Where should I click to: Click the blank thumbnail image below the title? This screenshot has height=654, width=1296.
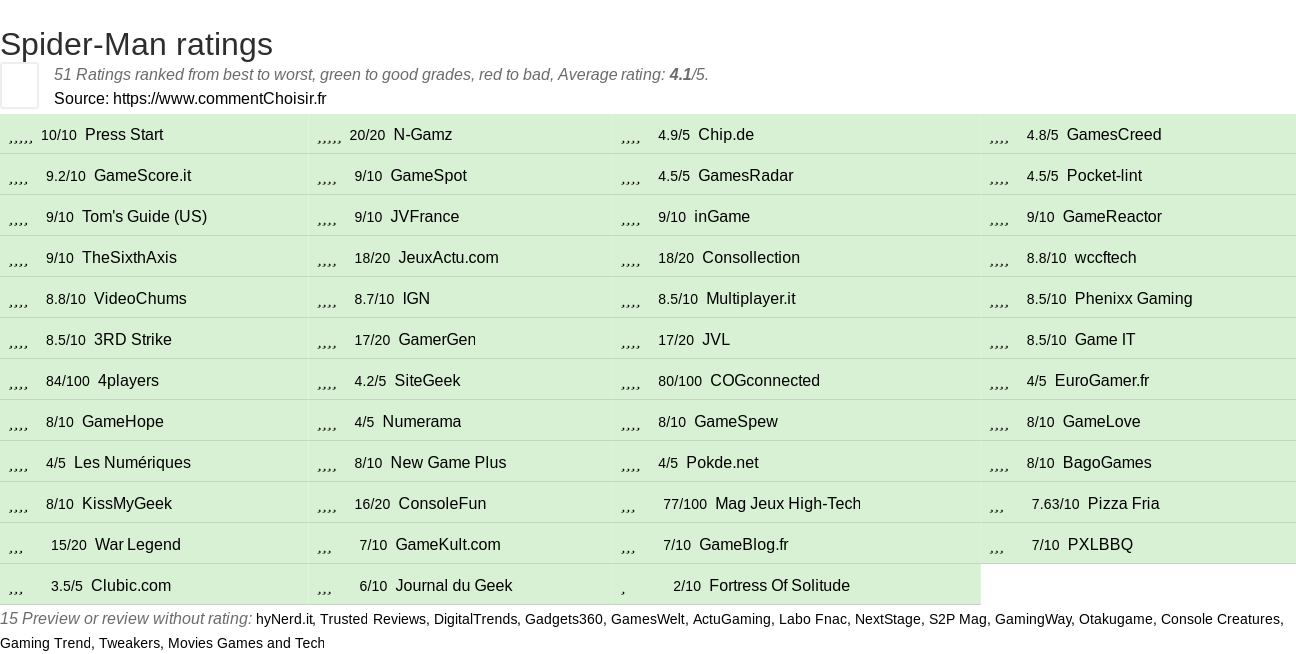19,85
